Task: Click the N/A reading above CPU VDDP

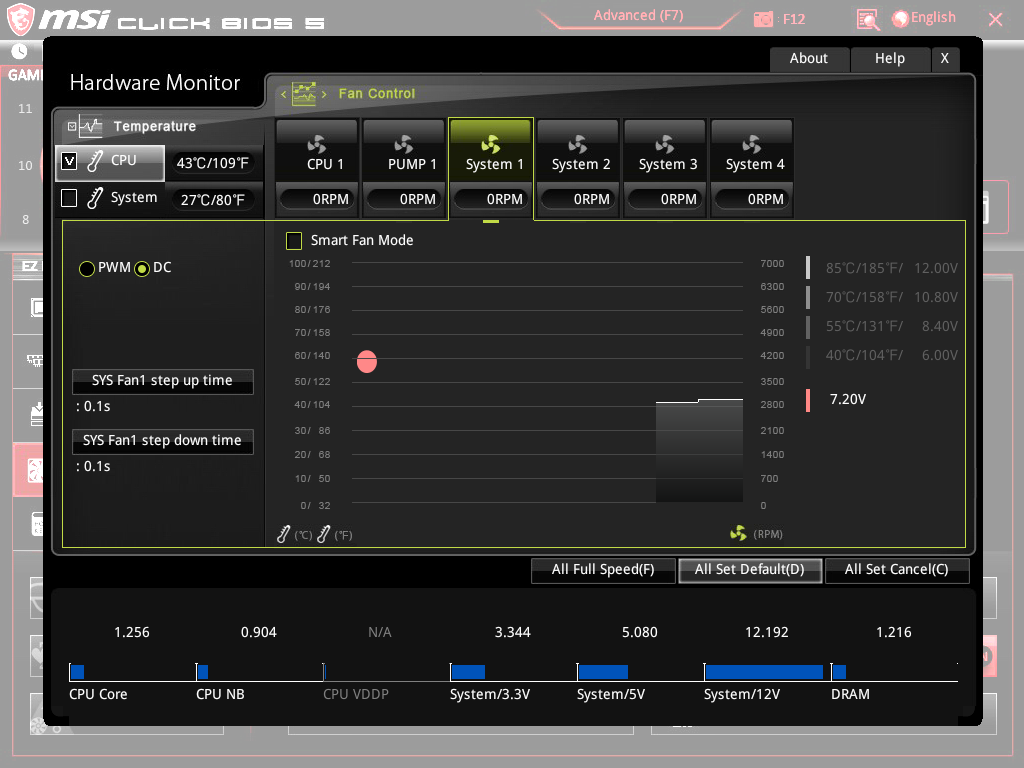Action: click(x=379, y=632)
